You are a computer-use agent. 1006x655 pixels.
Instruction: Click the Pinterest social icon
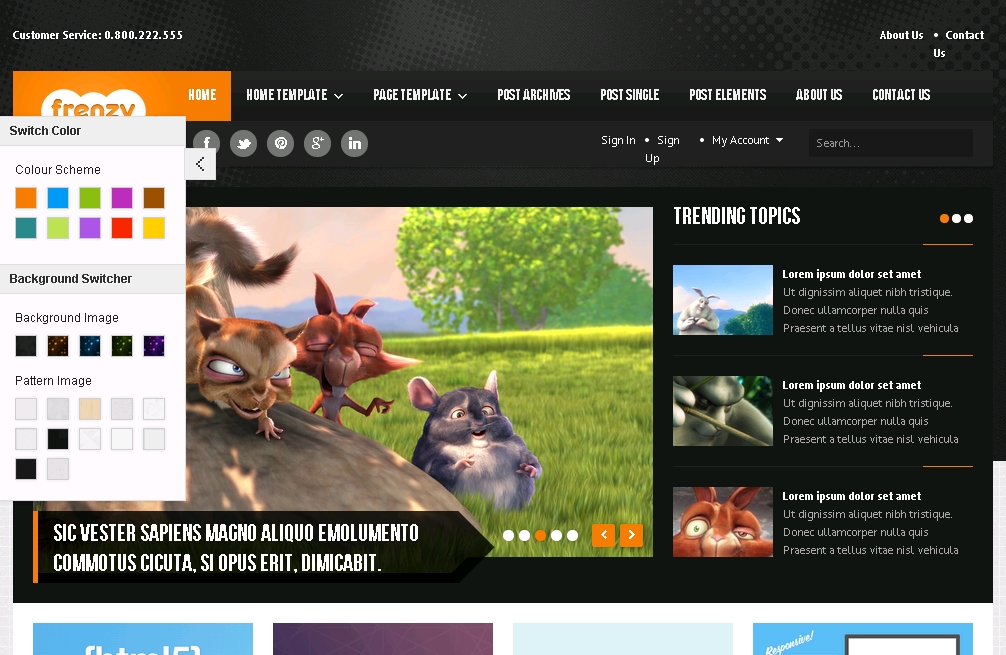(281, 143)
